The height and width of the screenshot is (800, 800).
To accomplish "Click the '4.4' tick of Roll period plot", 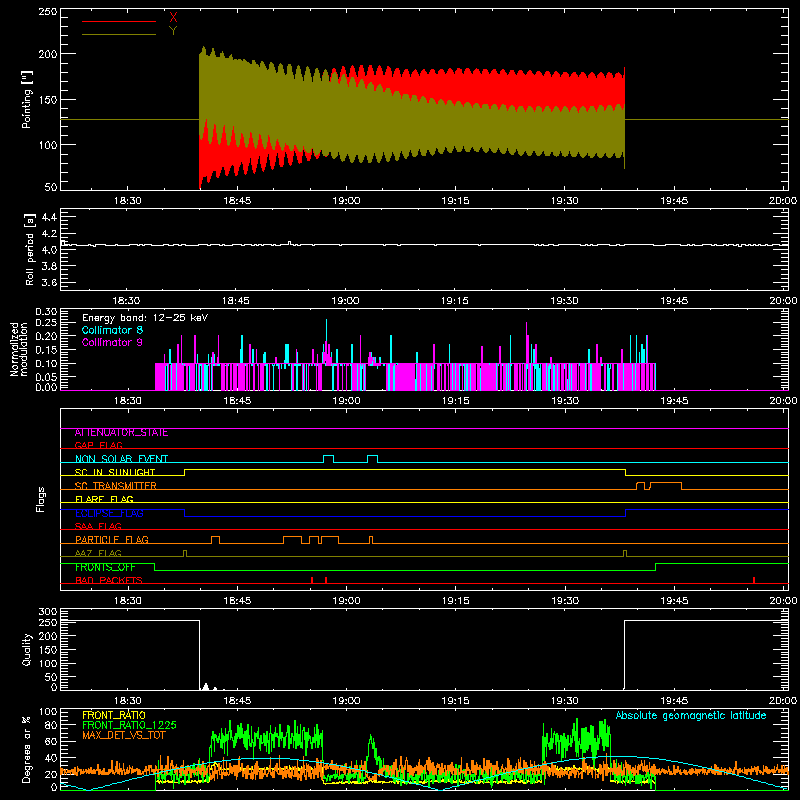I will 49,217.
